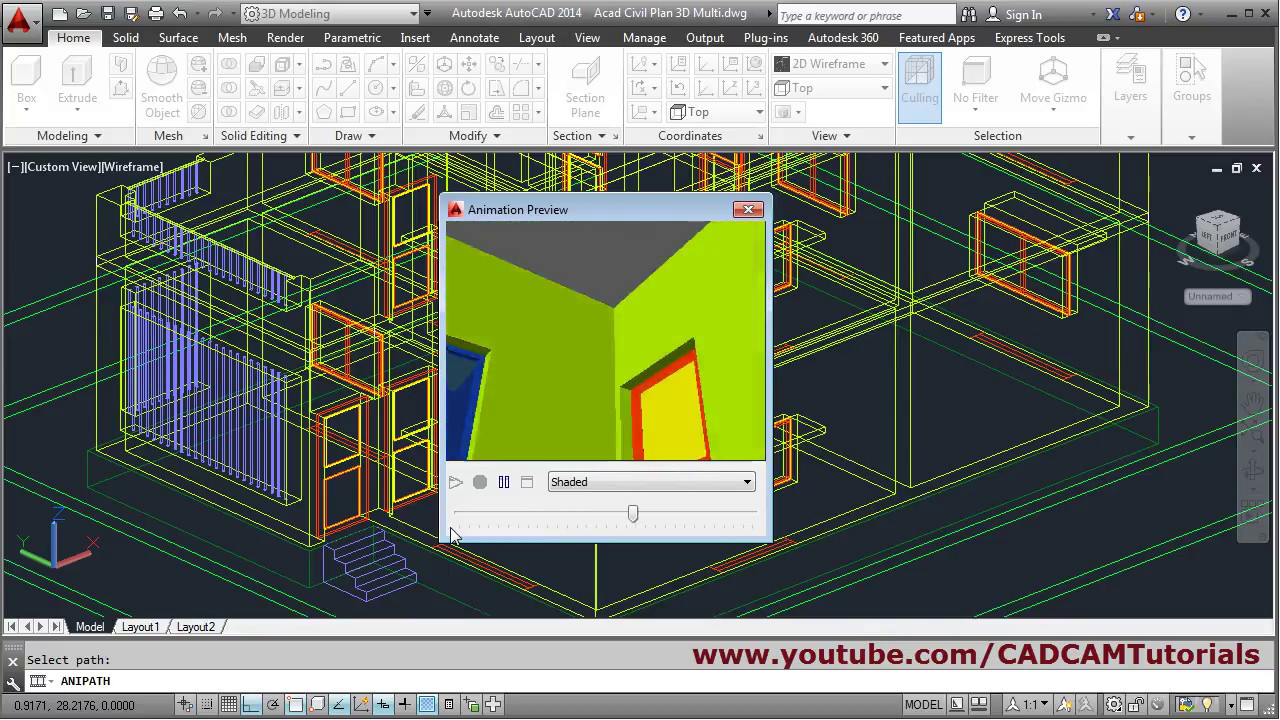Click the customization wrench icon by command line
The width and height of the screenshot is (1280, 720).
[x=12, y=682]
